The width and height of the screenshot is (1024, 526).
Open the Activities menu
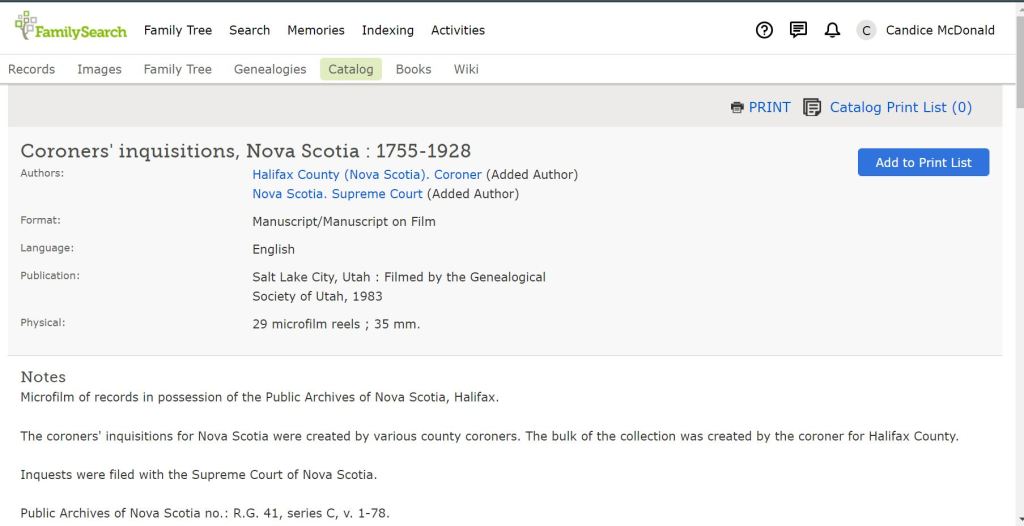click(x=457, y=30)
